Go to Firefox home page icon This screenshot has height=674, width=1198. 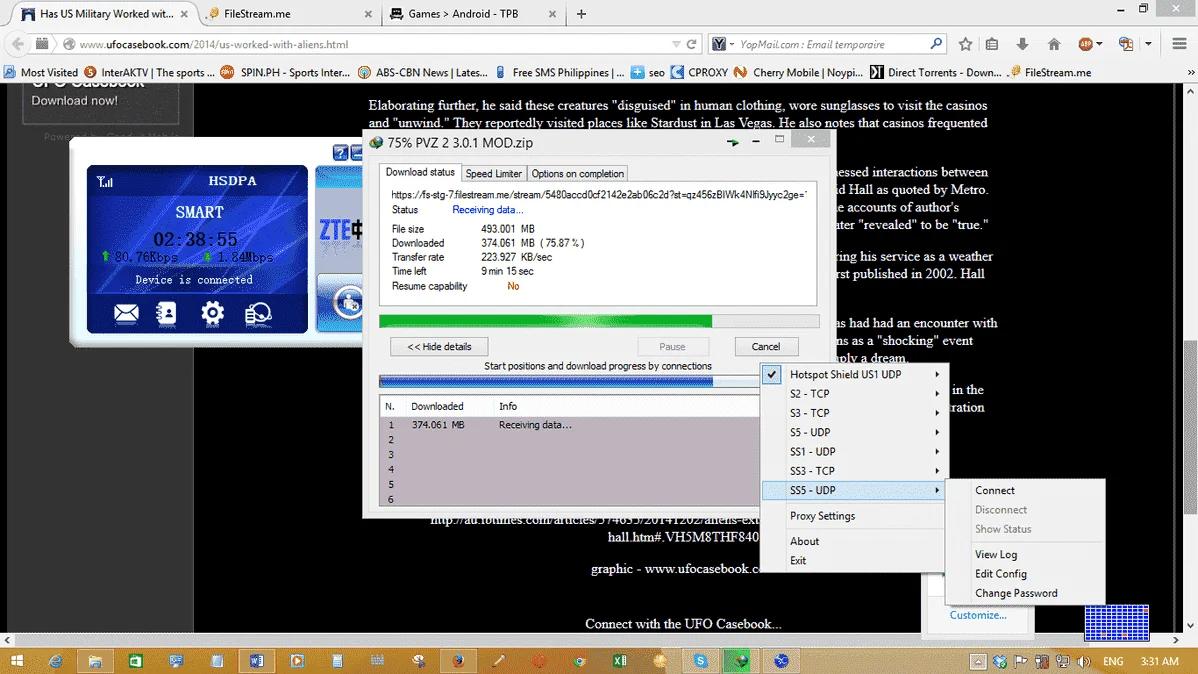[1054, 44]
